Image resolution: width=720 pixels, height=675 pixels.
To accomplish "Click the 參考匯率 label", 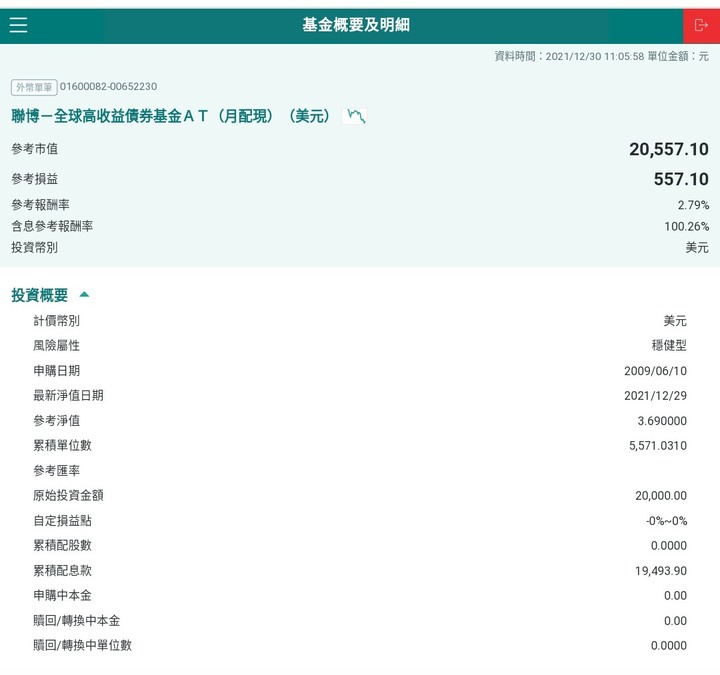I will [x=56, y=470].
